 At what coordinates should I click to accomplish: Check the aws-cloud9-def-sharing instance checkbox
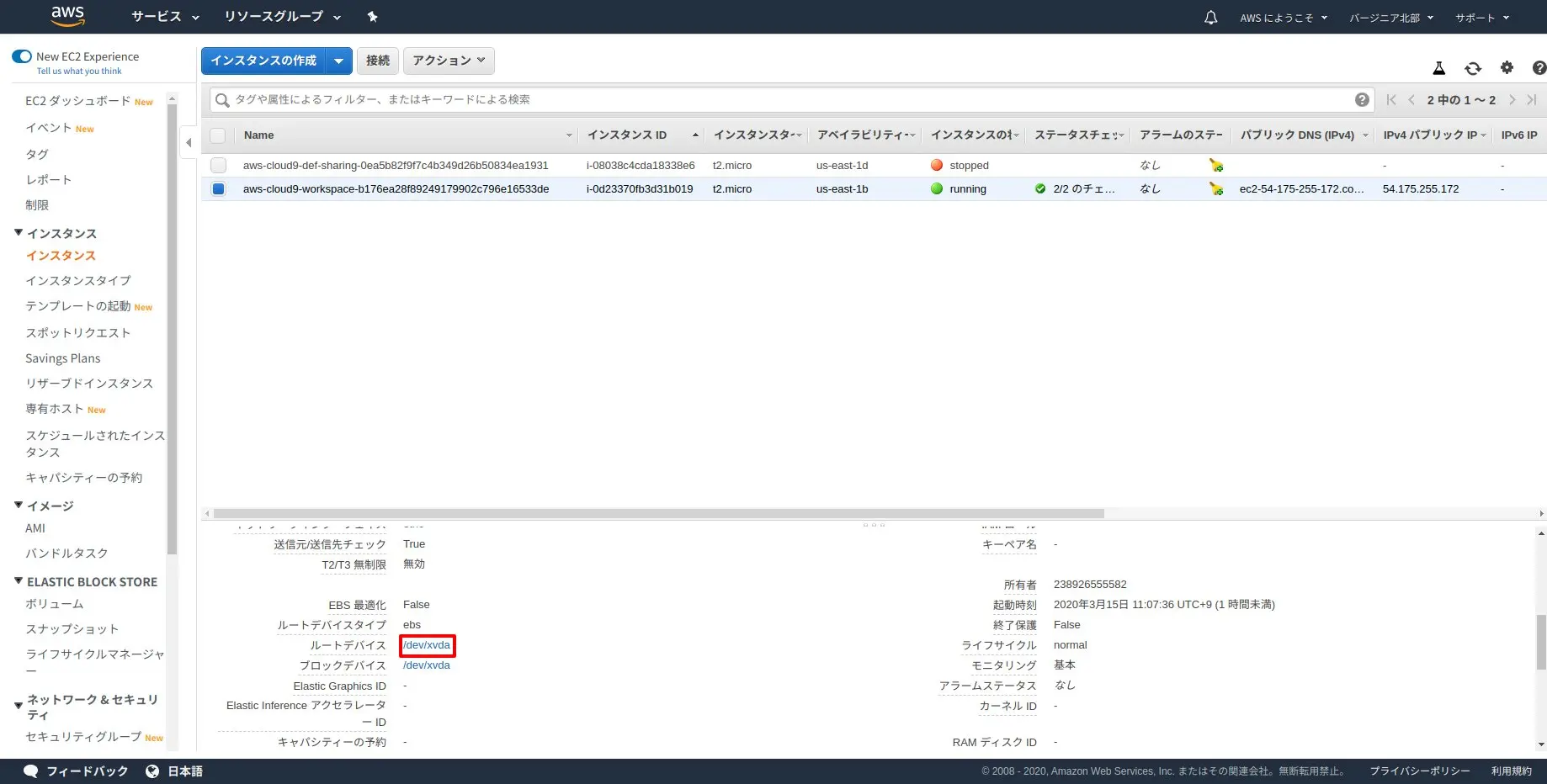coord(219,166)
